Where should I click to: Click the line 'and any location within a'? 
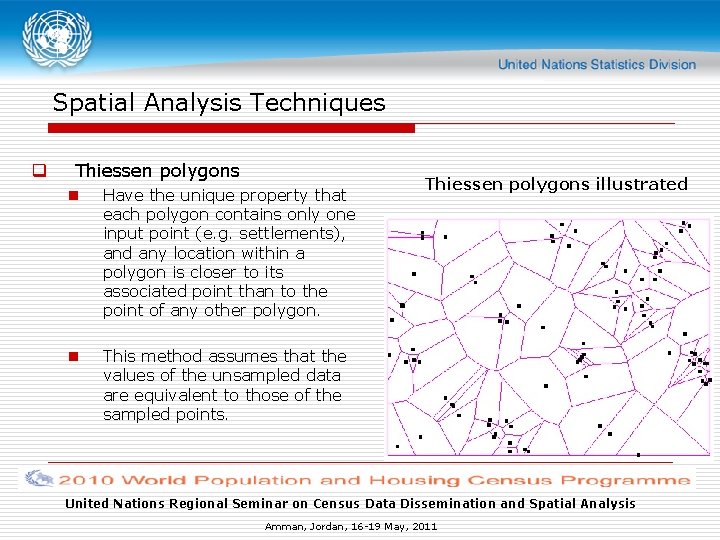pos(204,253)
